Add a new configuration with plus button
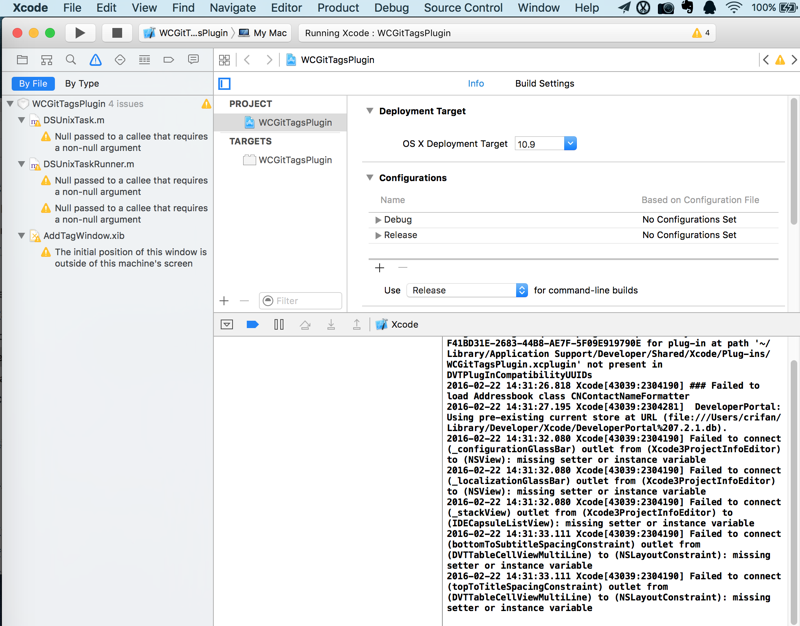The height and width of the screenshot is (626, 800). pyautogui.click(x=379, y=268)
